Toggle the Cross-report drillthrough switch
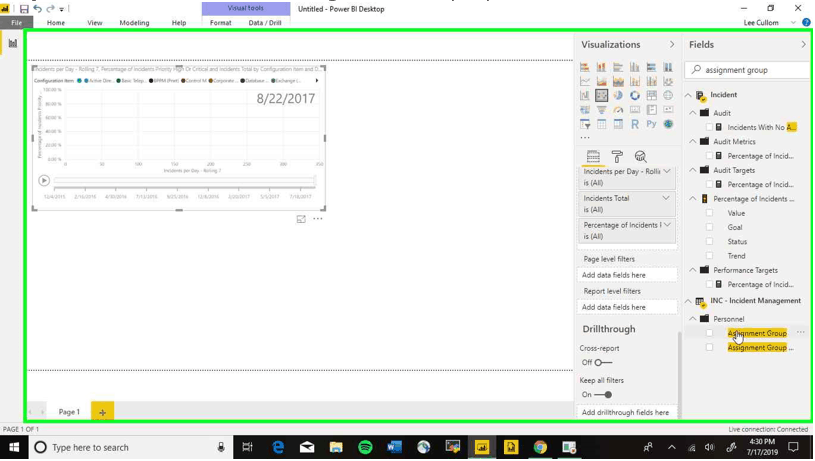Viewport: 815px width, 461px height. click(x=603, y=362)
